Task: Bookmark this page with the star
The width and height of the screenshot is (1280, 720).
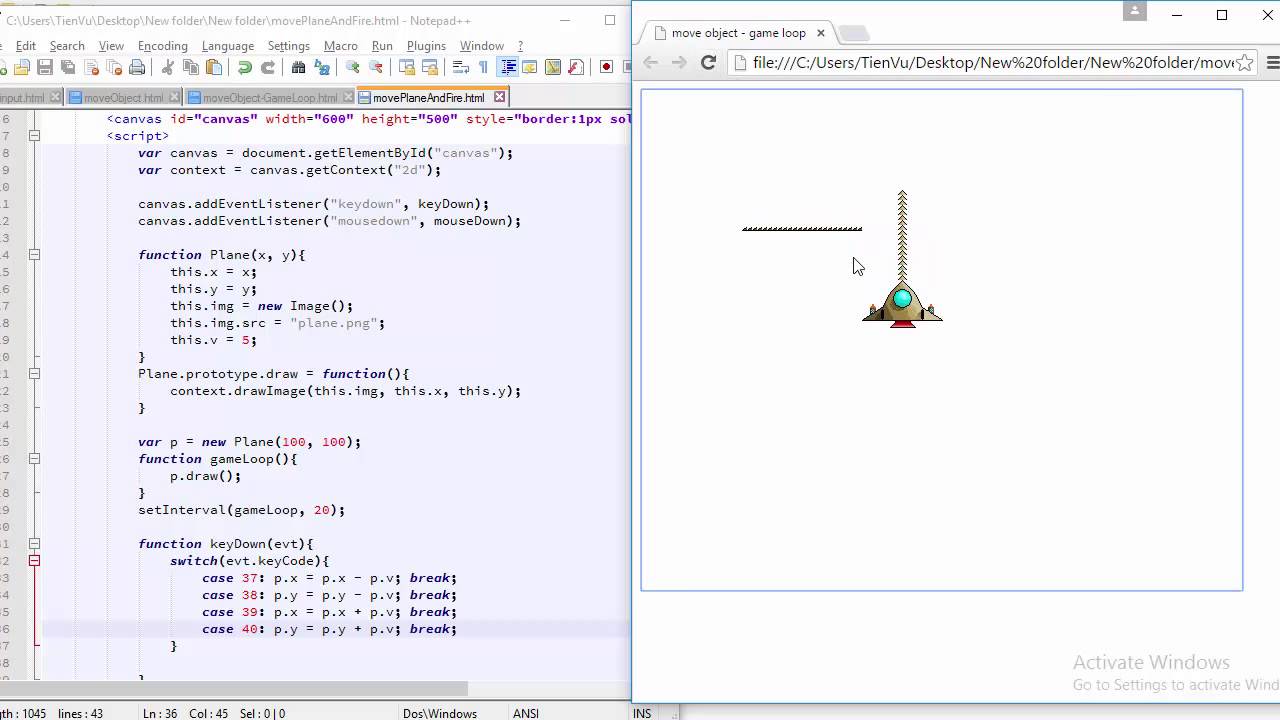Action: coord(1245,62)
